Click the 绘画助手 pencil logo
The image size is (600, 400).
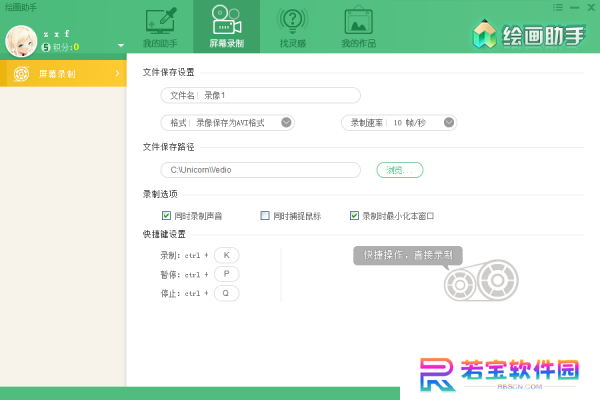coord(484,34)
